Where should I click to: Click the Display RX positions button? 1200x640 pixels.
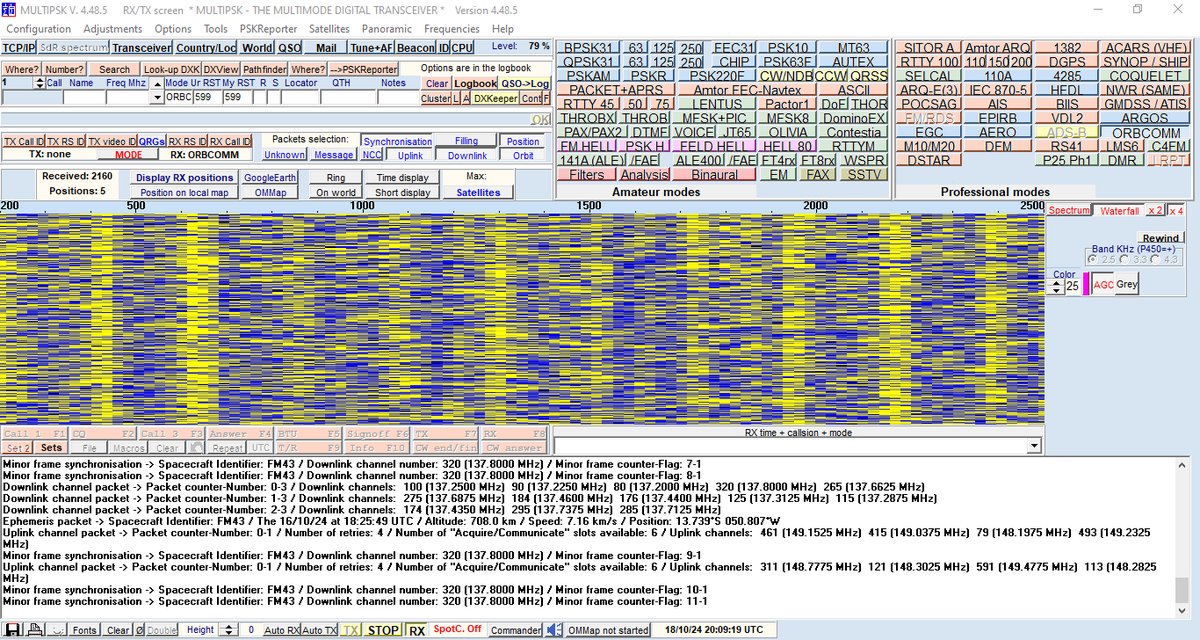tap(185, 177)
